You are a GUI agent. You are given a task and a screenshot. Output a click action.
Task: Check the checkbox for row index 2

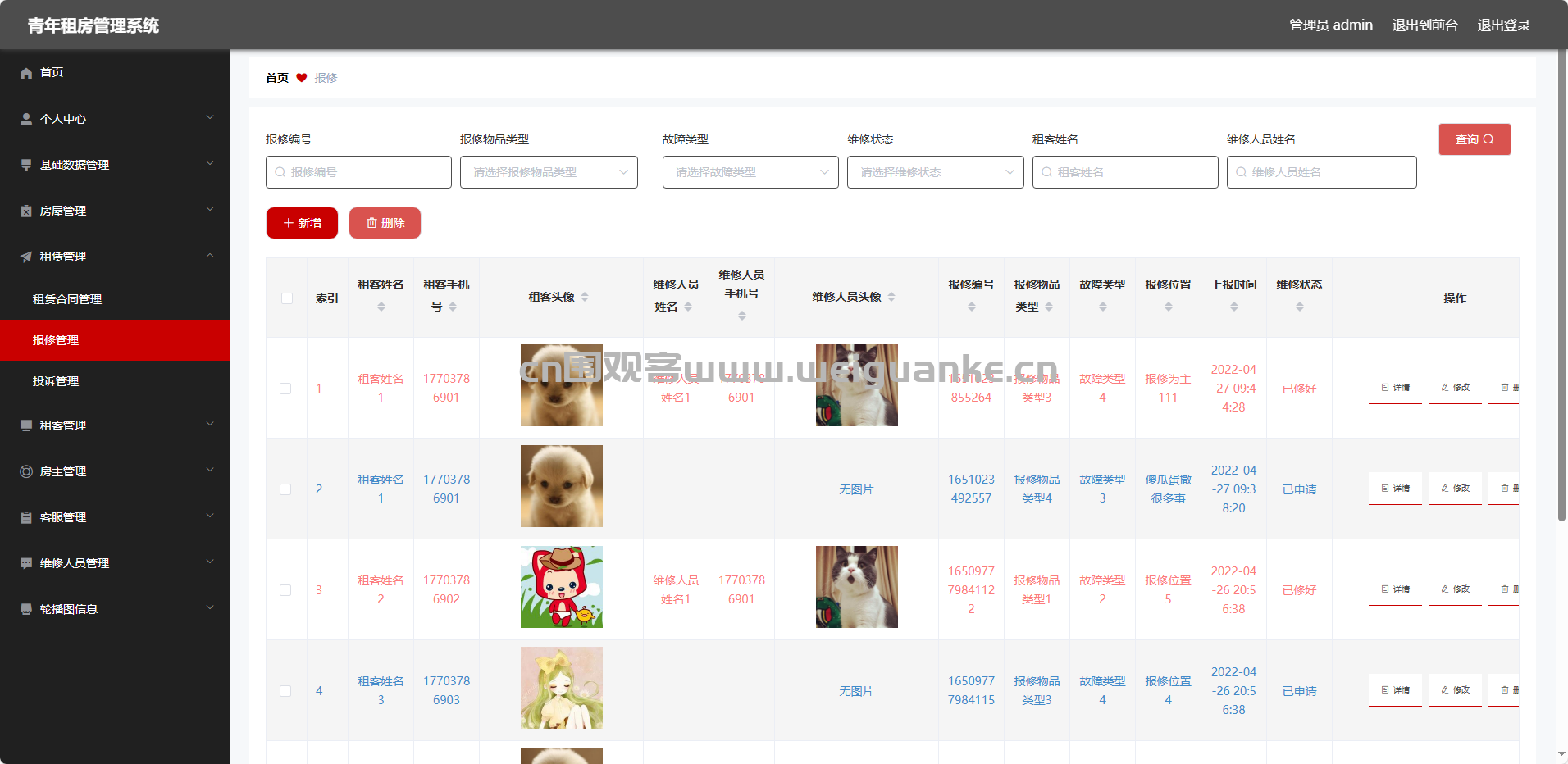coord(285,489)
